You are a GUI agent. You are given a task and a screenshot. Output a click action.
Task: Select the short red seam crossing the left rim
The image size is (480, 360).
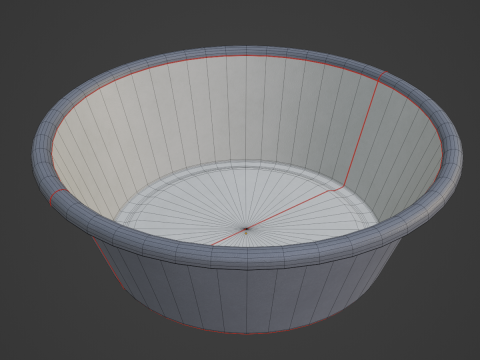[57, 197]
